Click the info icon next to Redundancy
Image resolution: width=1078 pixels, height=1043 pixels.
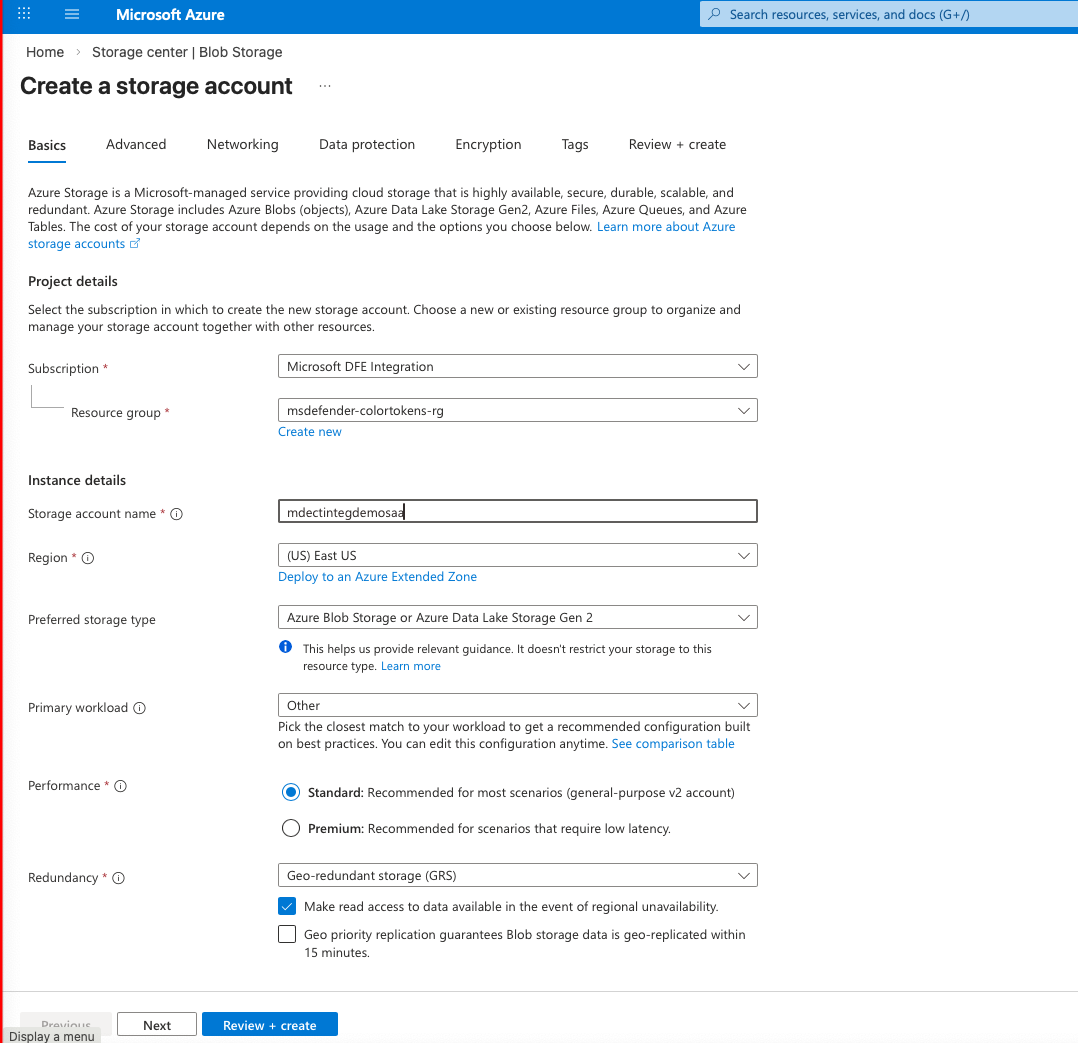pyautogui.click(x=118, y=878)
